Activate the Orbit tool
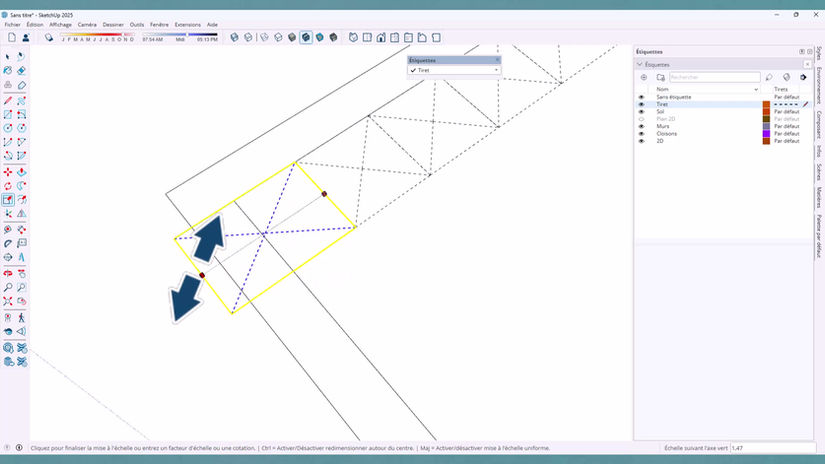The height and width of the screenshot is (464, 825). click(8, 274)
